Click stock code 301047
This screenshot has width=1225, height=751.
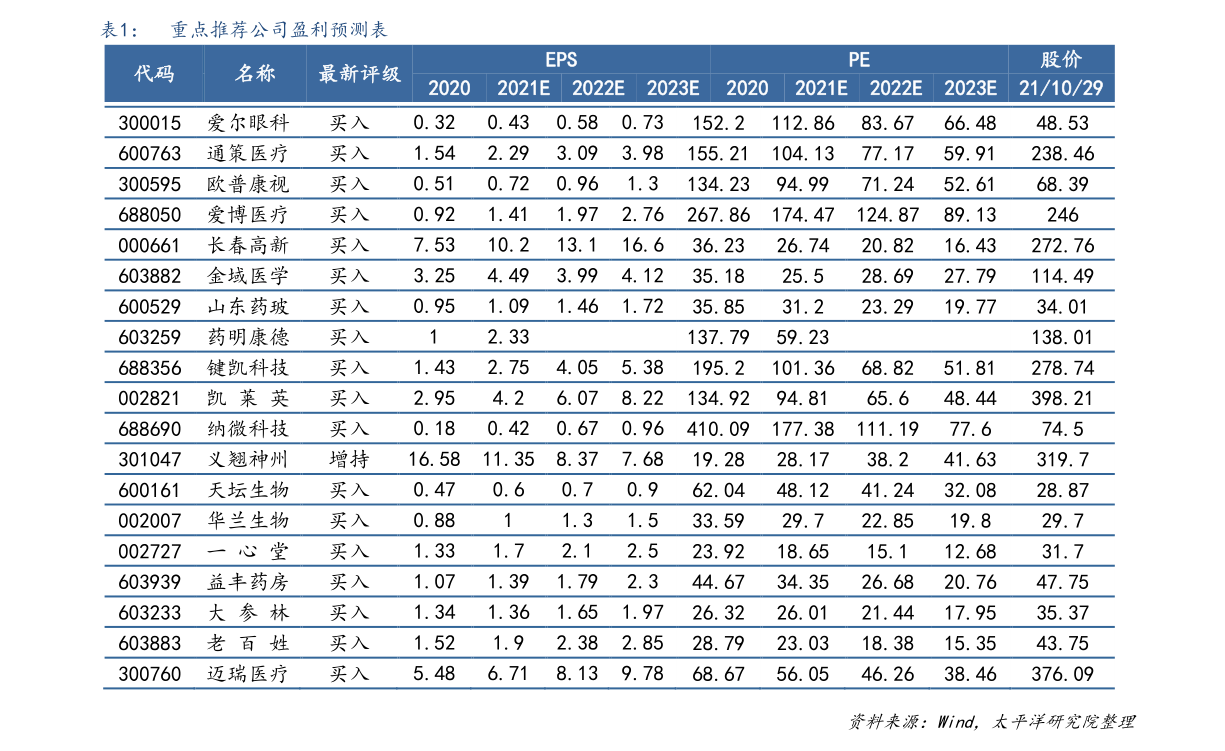(x=150, y=459)
